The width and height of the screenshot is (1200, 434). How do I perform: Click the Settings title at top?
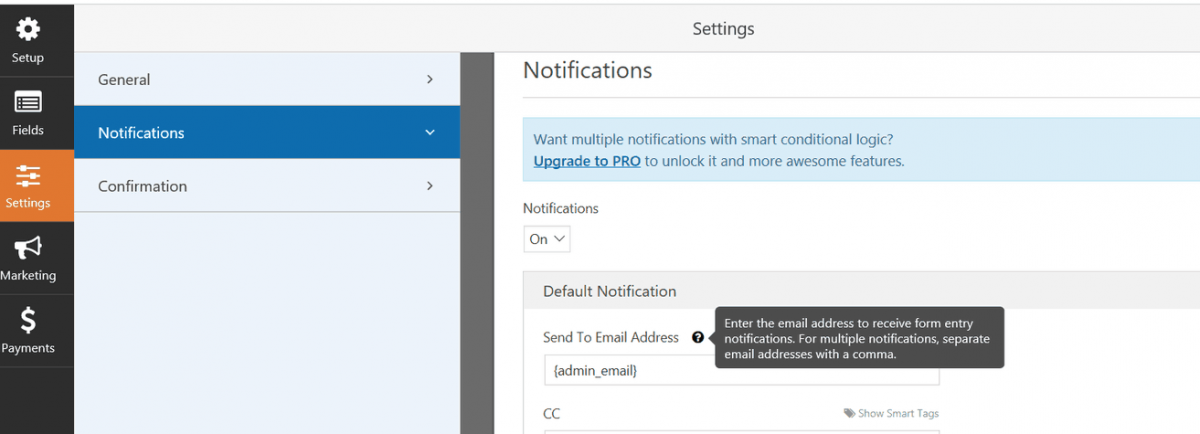723,29
